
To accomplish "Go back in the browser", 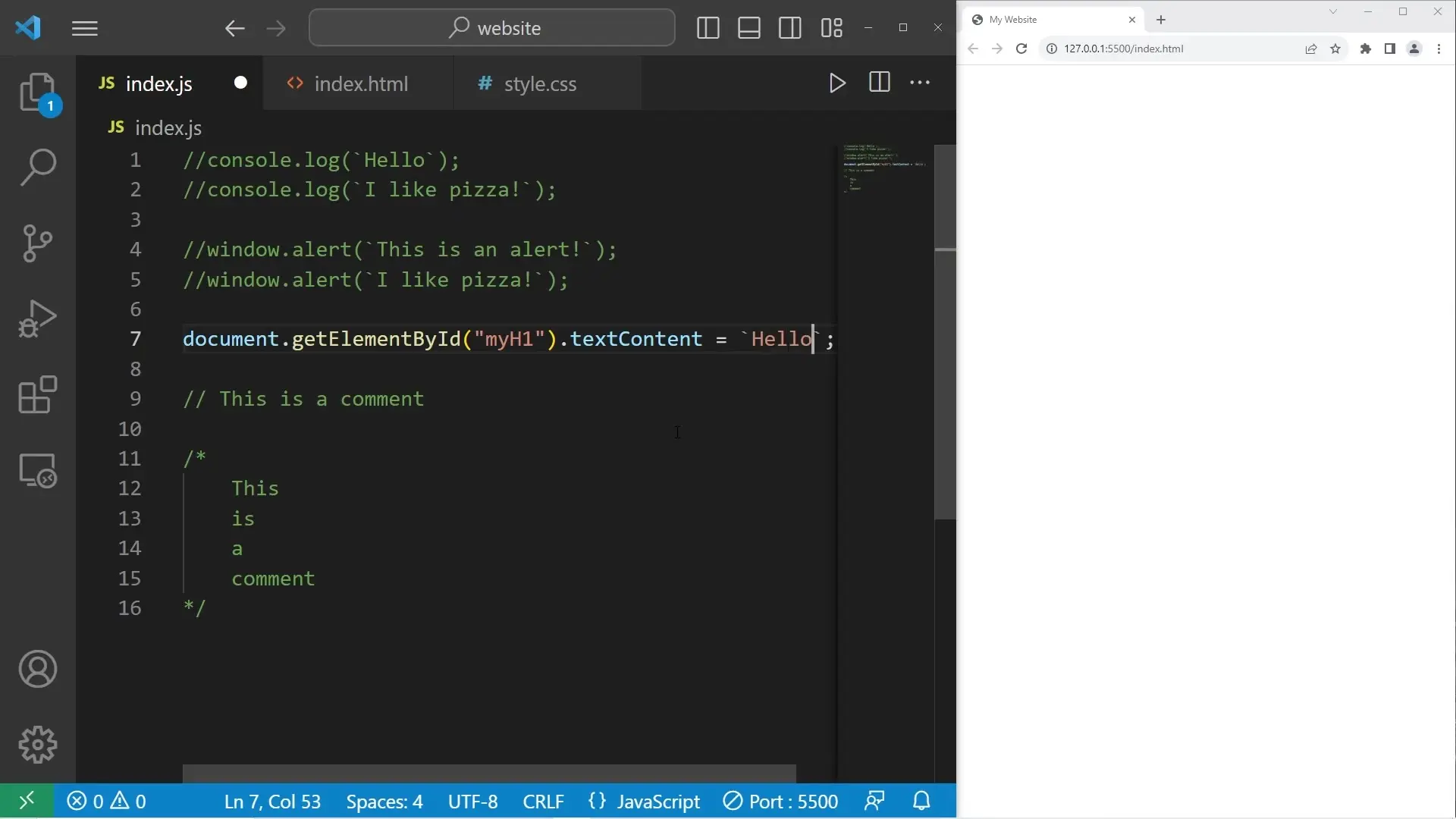I will click(x=973, y=49).
